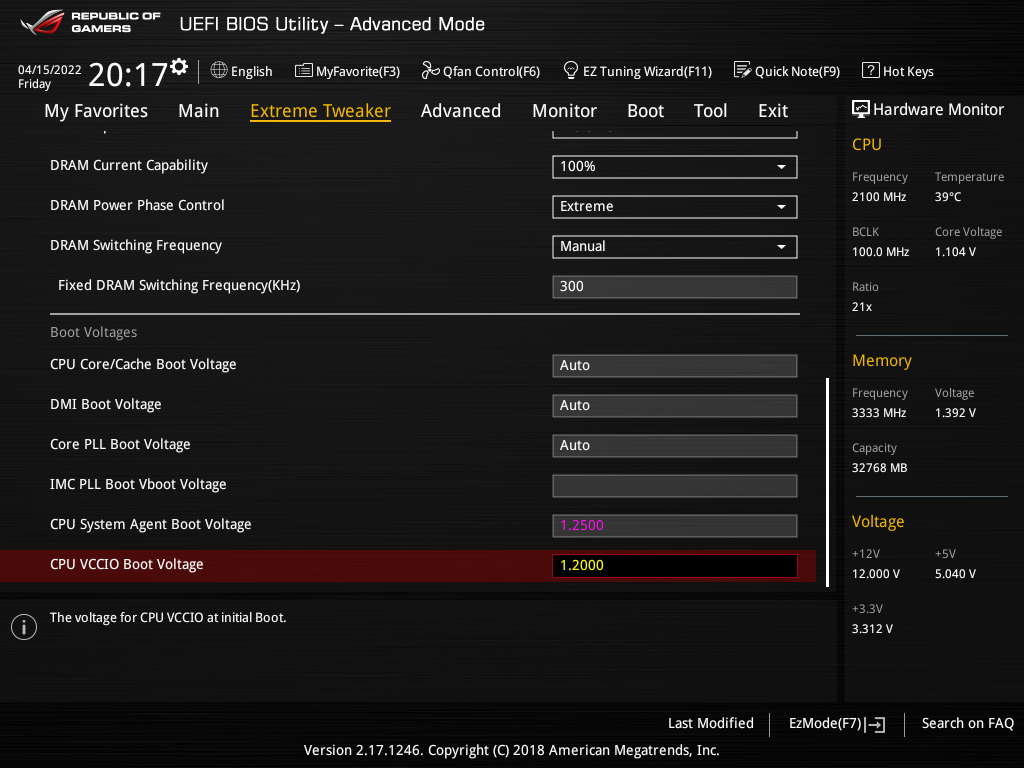The image size is (1024, 768).
Task: Open the Advanced tab
Action: [x=460, y=111]
